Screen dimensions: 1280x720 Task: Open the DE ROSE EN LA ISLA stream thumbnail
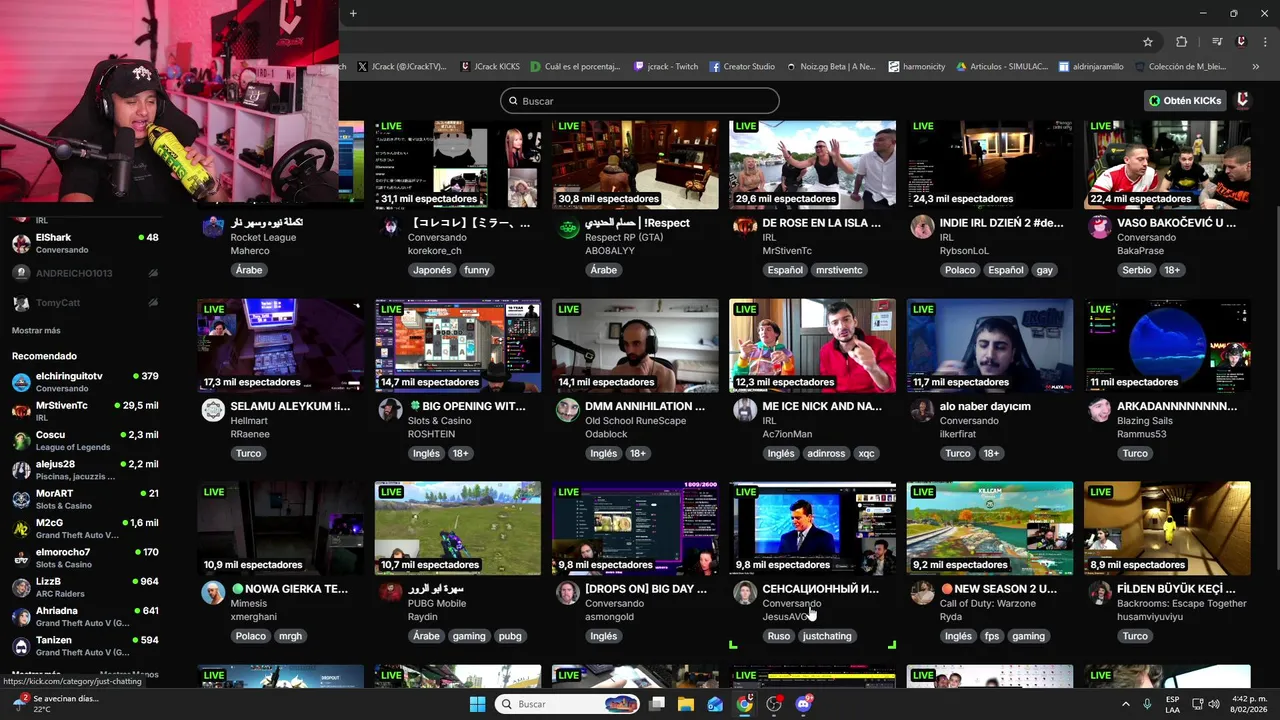point(812,164)
